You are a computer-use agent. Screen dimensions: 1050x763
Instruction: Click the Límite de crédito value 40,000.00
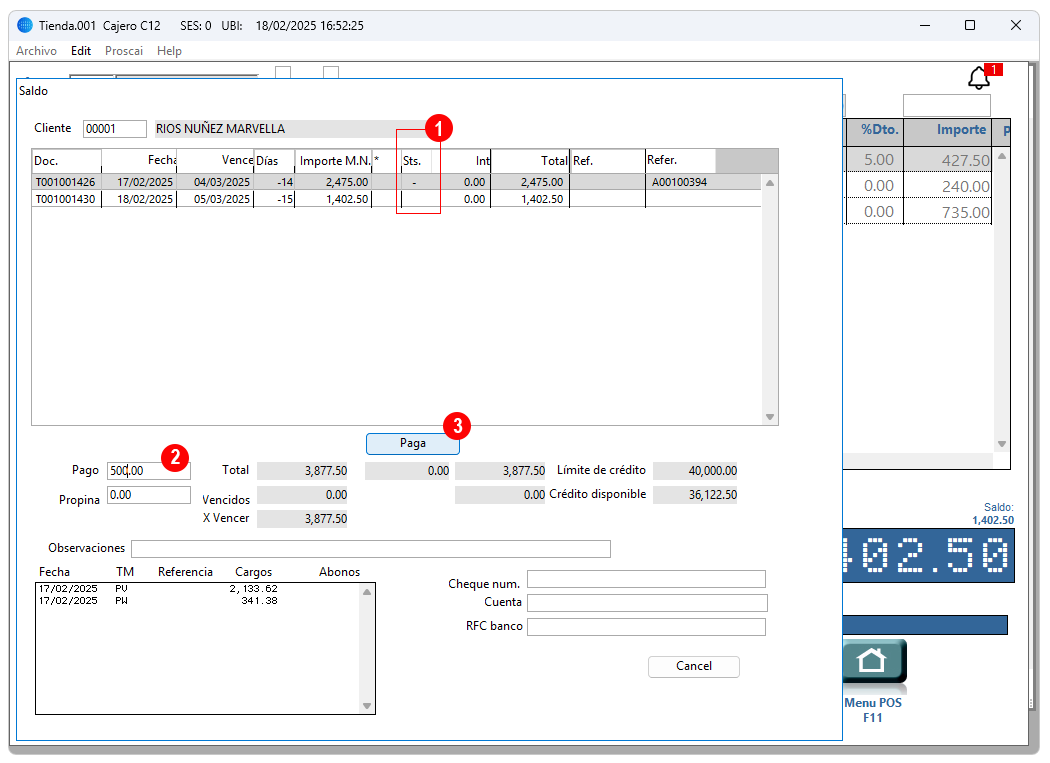(695, 471)
